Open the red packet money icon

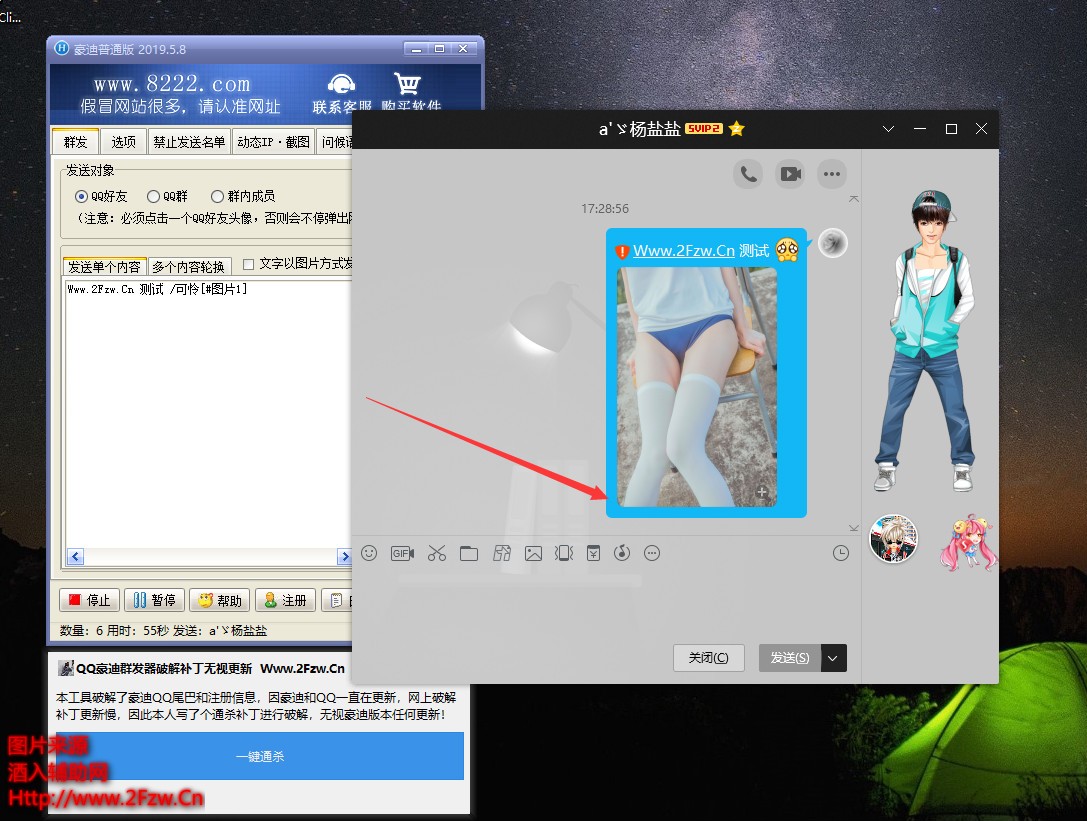pyautogui.click(x=593, y=553)
